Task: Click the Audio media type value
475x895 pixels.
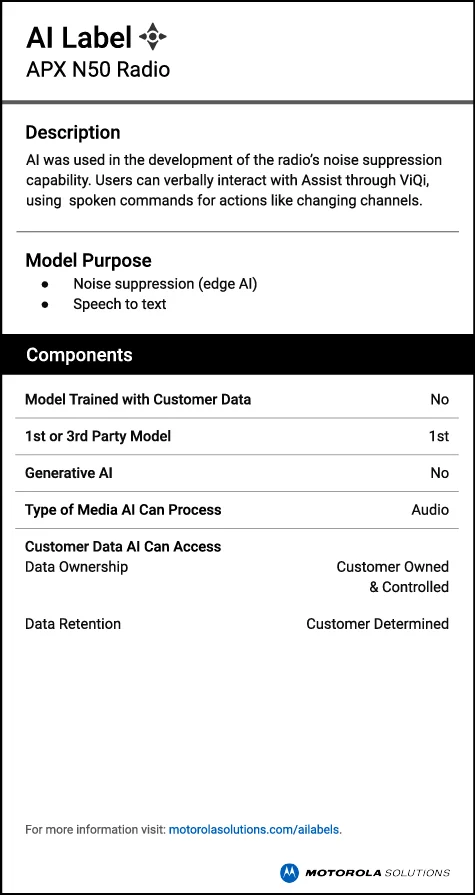Action: point(430,510)
